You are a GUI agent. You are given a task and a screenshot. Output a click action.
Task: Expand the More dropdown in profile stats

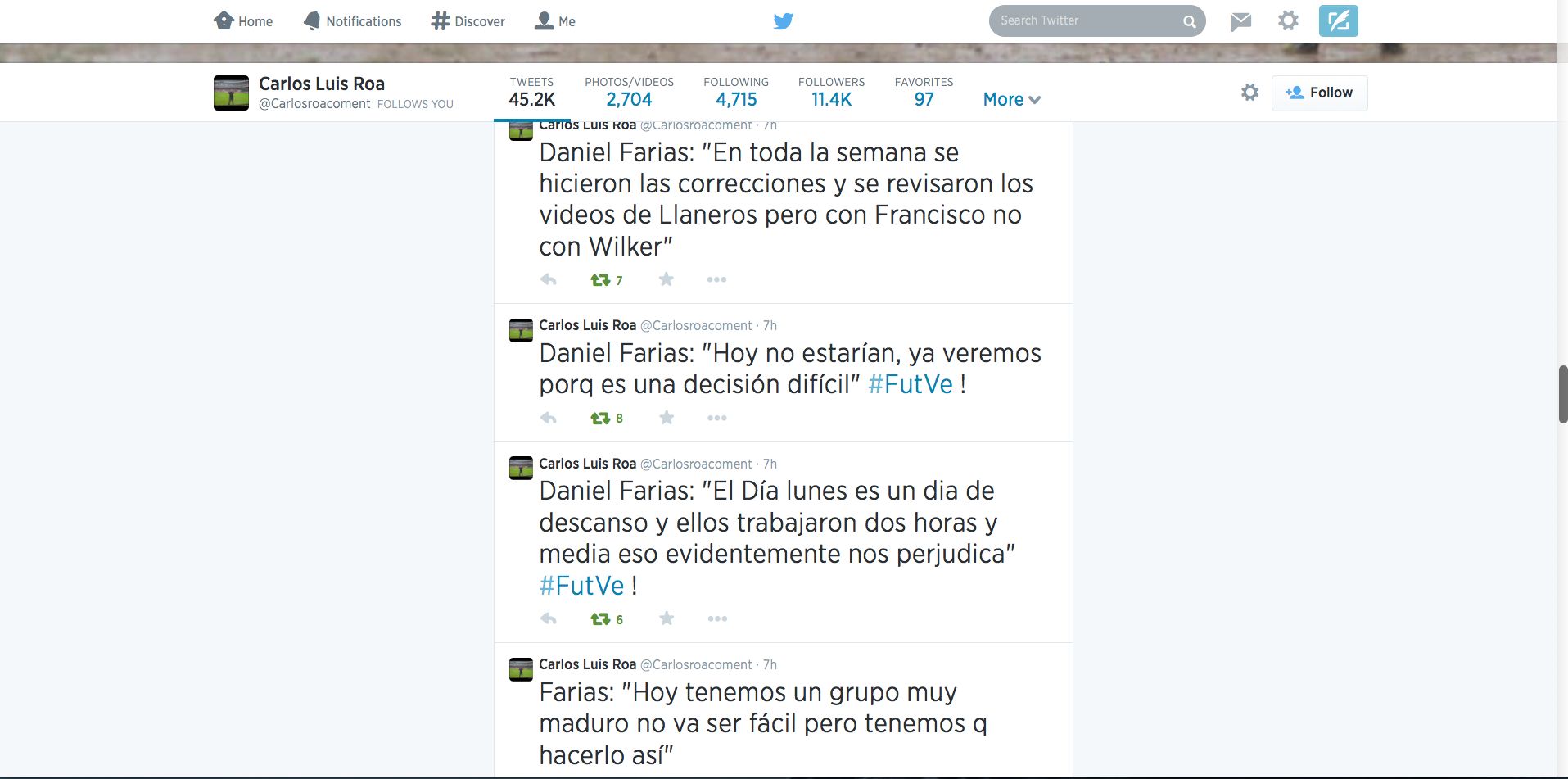(x=1012, y=99)
